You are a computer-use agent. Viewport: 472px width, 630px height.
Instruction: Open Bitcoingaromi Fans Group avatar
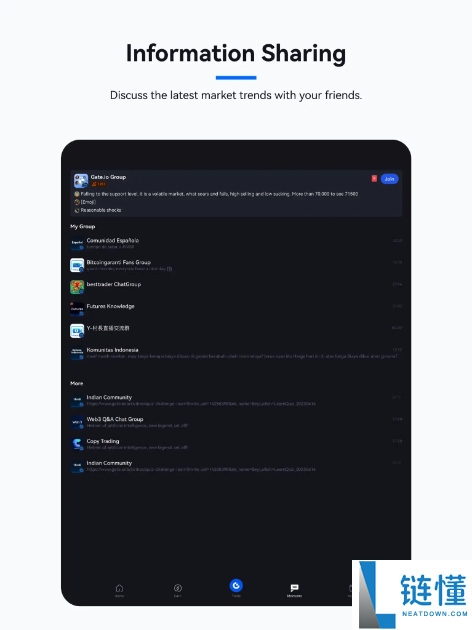coord(77,265)
